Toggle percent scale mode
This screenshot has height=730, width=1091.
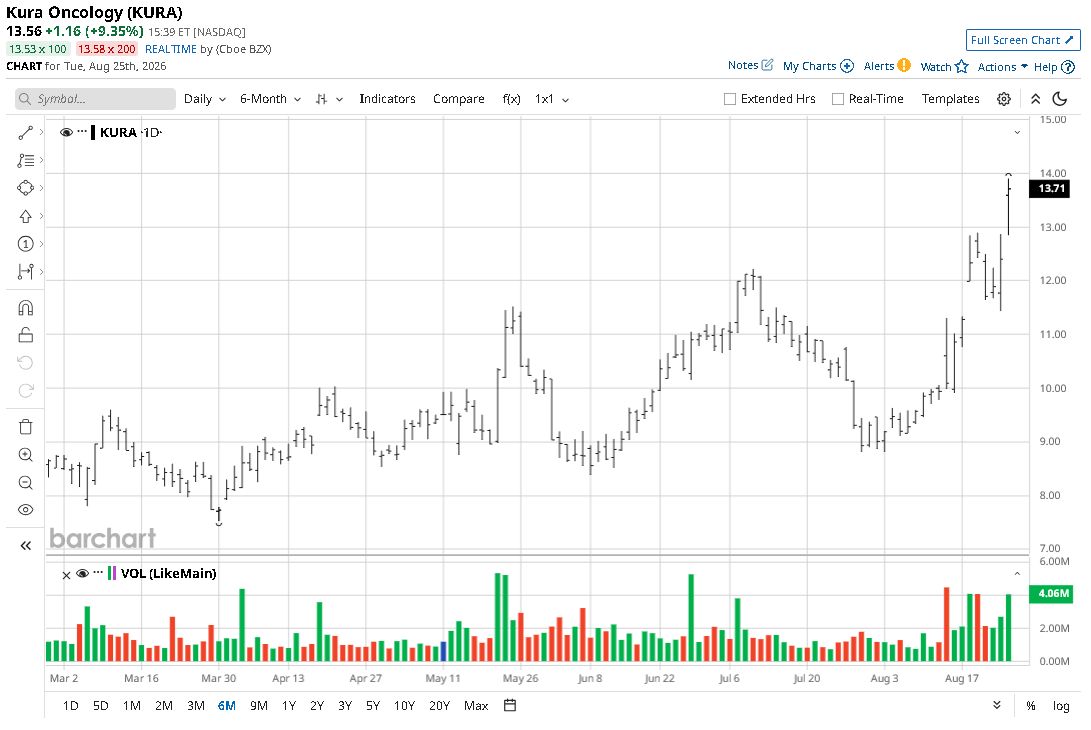(x=1030, y=706)
